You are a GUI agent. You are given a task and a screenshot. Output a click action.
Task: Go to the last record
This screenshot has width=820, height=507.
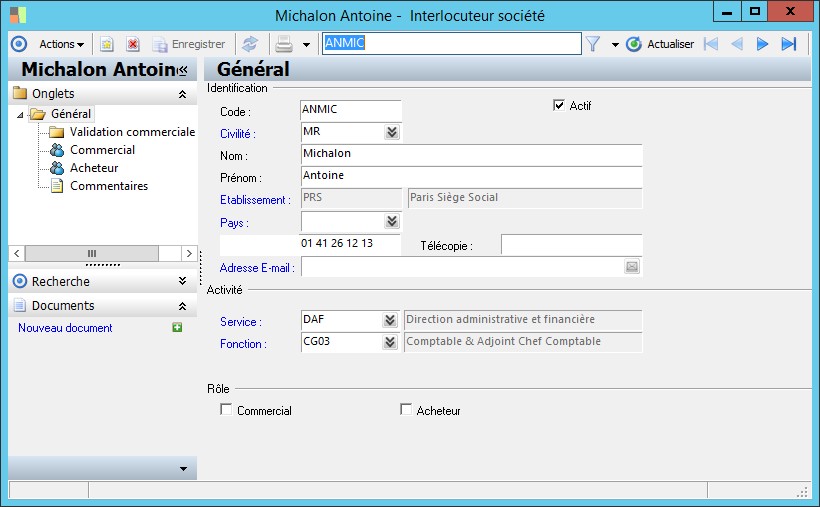pos(789,44)
